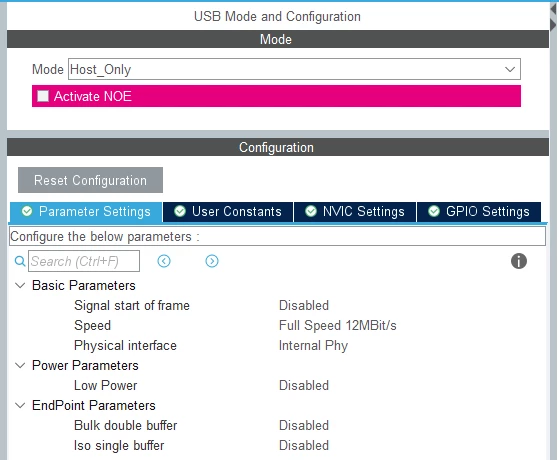This screenshot has height=460, width=559.
Task: Click the Iso single buffer Disabled value
Action: (304, 445)
